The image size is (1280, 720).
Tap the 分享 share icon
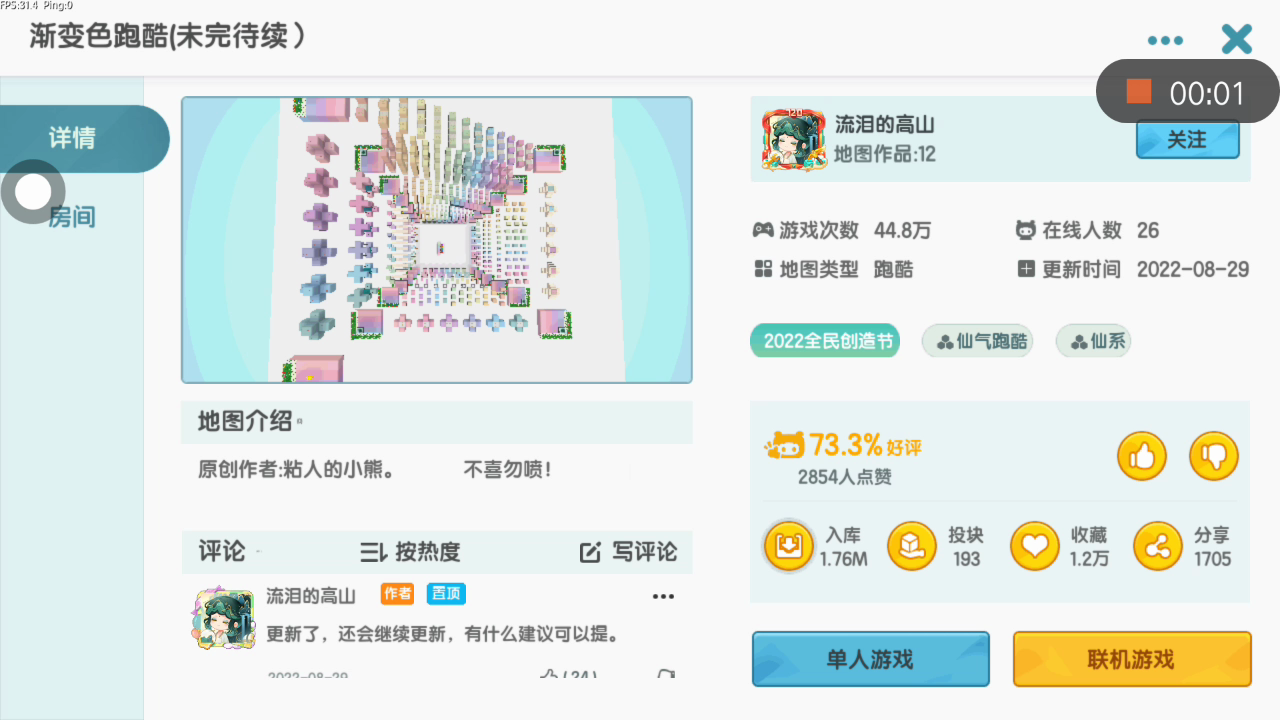[1158, 546]
